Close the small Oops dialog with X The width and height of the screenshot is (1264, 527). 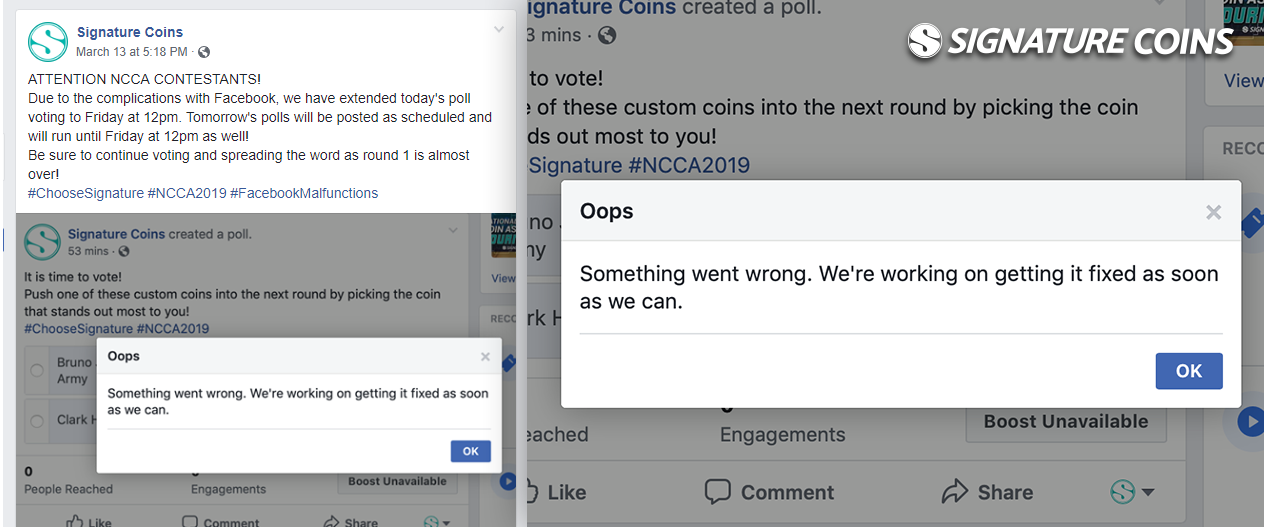[x=485, y=357]
